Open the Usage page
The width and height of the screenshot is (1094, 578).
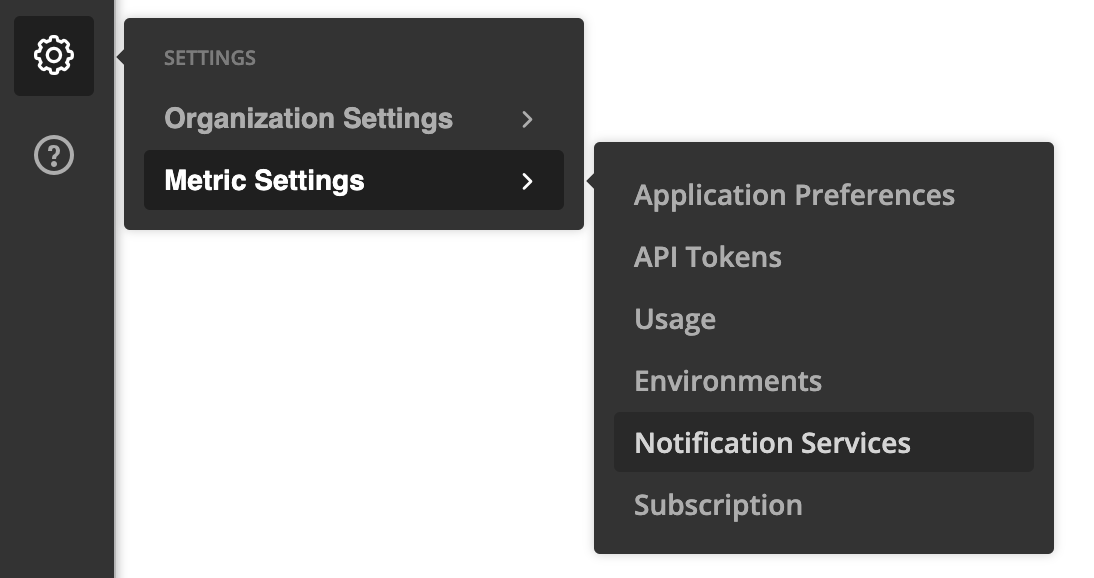pyautogui.click(x=675, y=319)
